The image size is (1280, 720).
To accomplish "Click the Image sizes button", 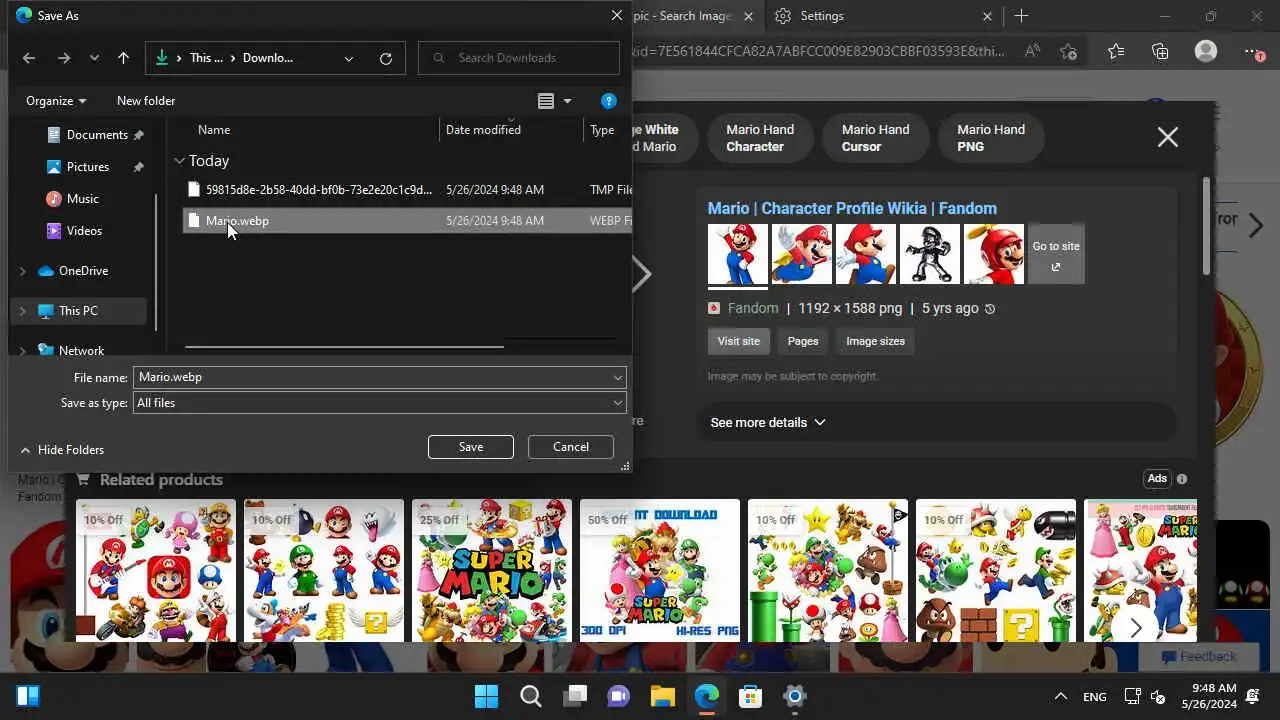I will coord(875,341).
